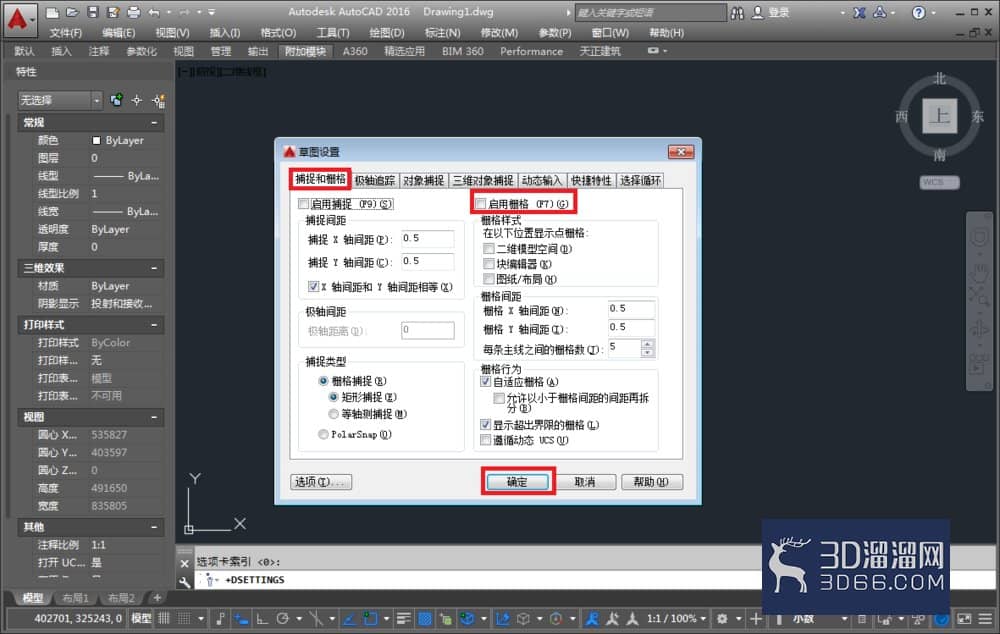Click the 确定 OK button
Screen dimensions: 1000x634
517,482
